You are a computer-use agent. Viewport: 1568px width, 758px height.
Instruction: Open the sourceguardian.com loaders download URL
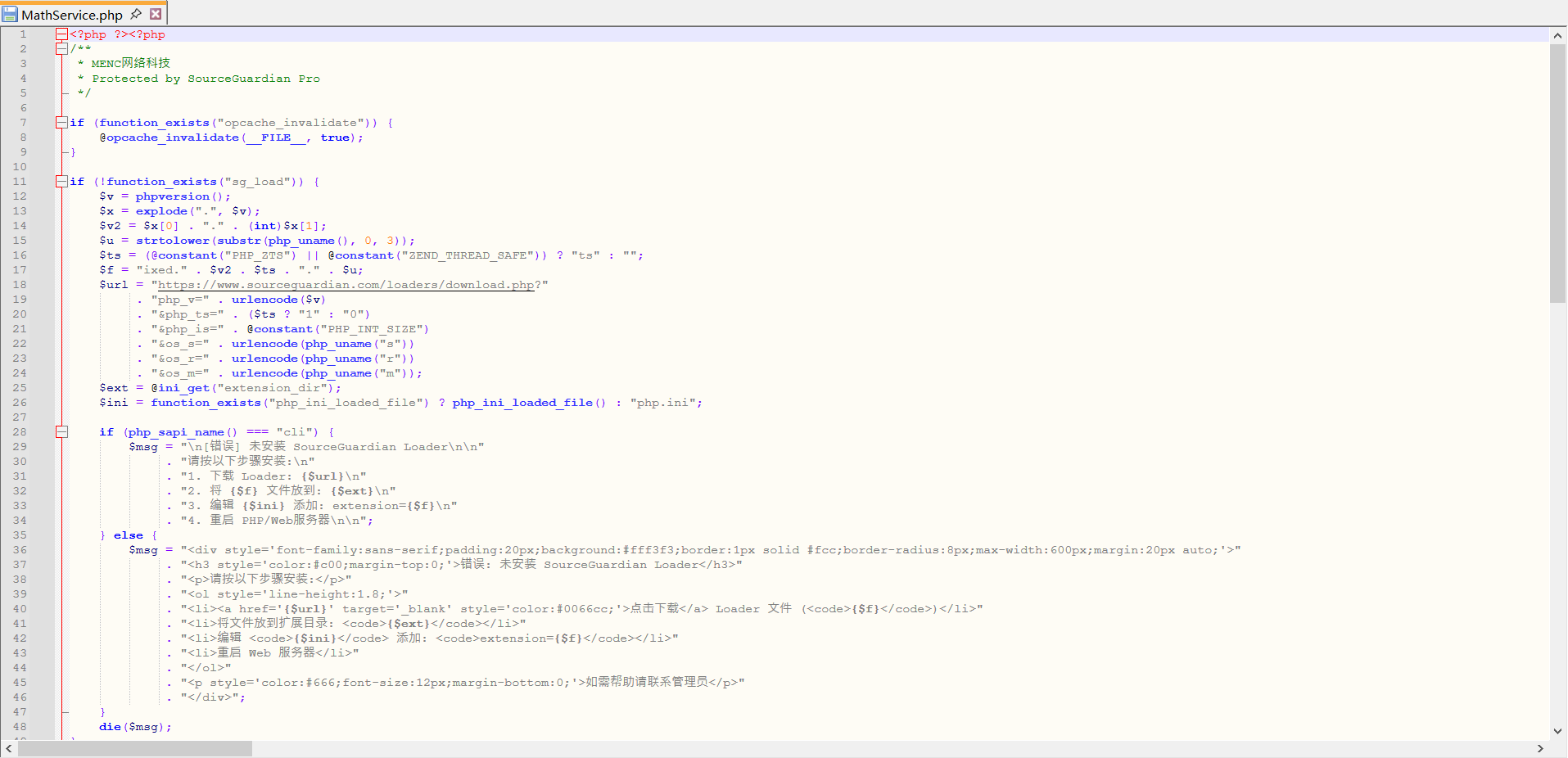[346, 285]
